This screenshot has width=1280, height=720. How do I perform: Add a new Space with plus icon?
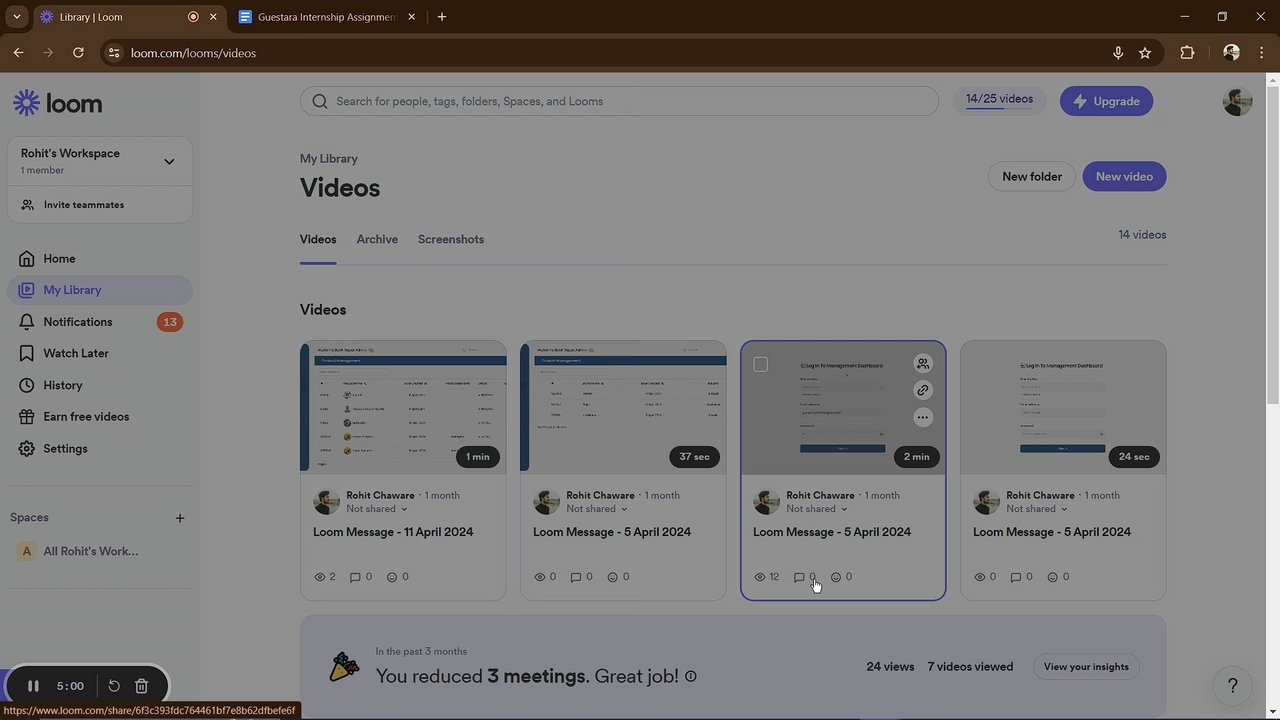(180, 518)
